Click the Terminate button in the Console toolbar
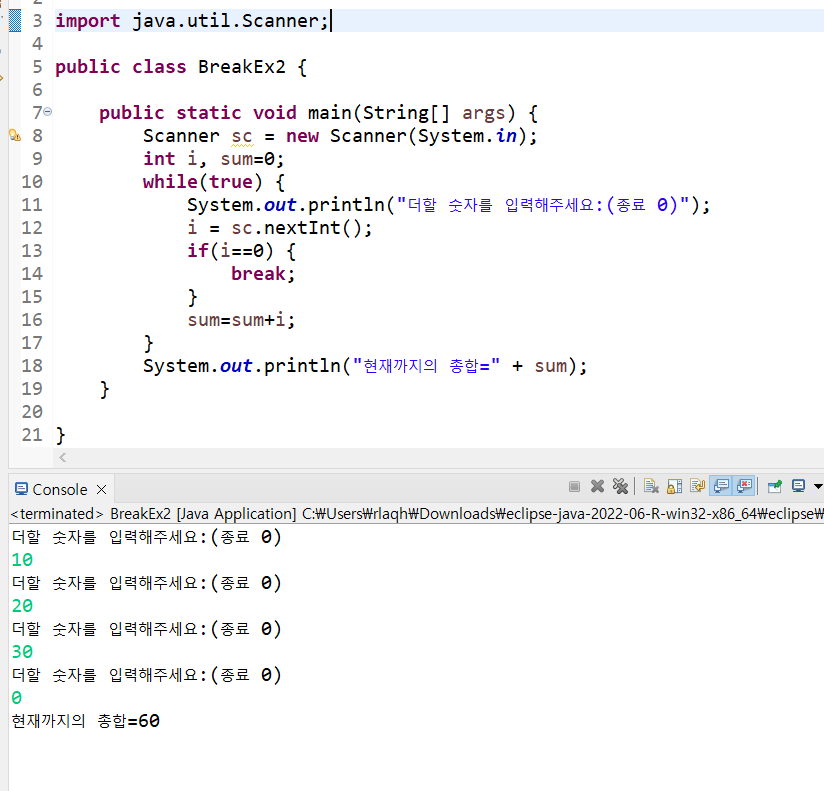 coord(574,487)
